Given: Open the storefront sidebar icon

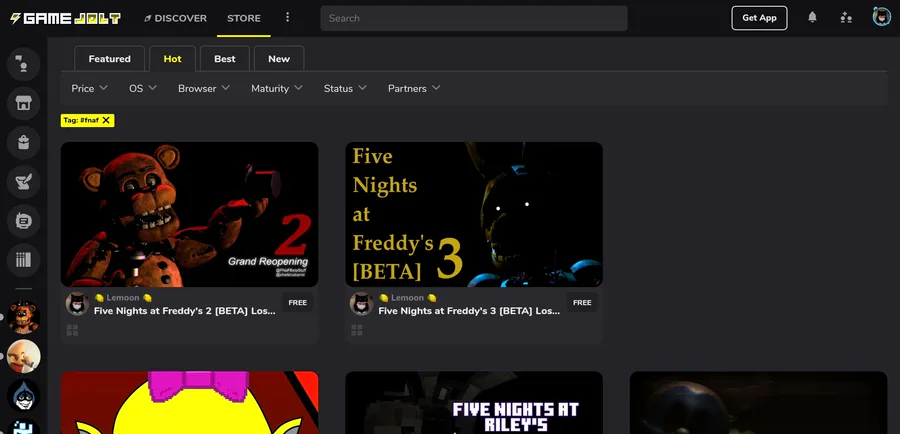Looking at the screenshot, I should coord(24,103).
